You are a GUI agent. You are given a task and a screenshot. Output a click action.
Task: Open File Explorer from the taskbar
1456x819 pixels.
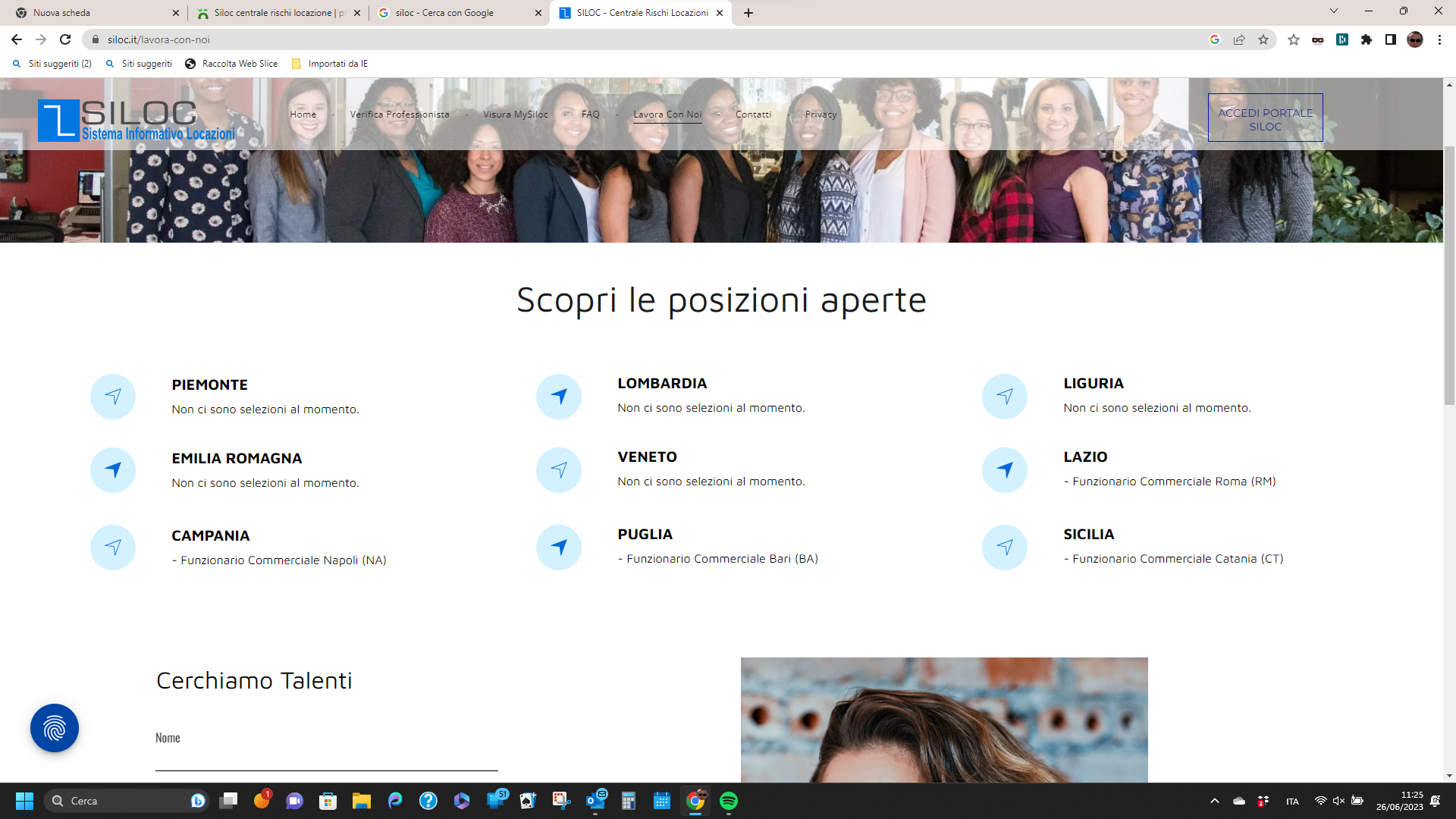(x=362, y=801)
